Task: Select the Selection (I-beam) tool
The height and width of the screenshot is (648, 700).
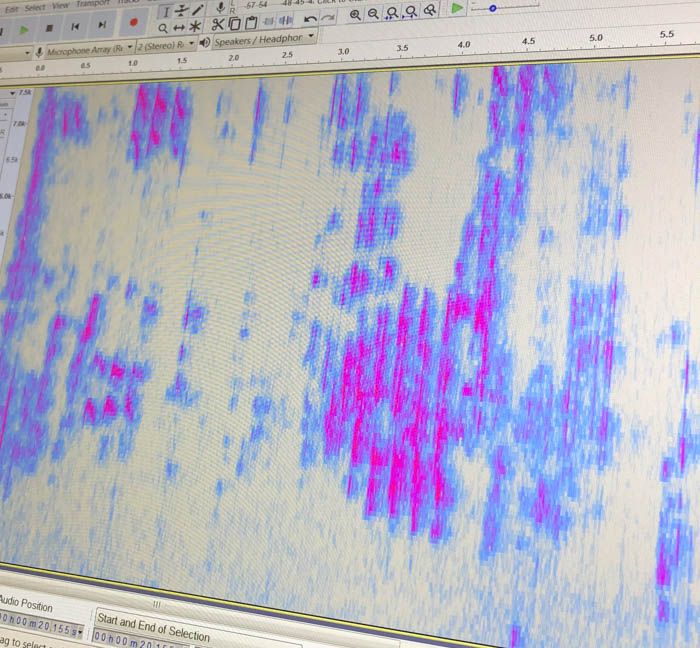Action: click(166, 12)
